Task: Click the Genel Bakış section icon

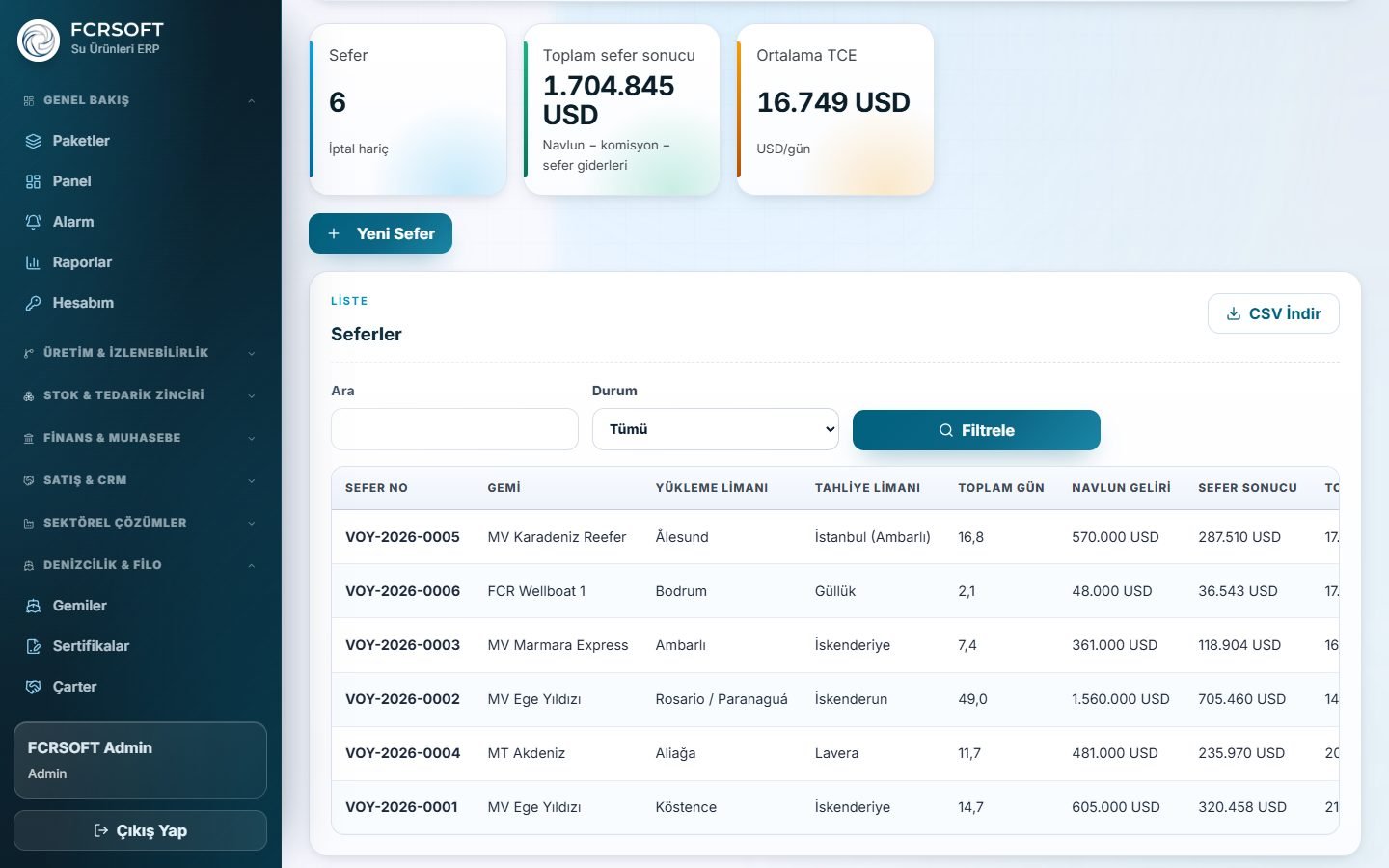Action: coord(29,100)
